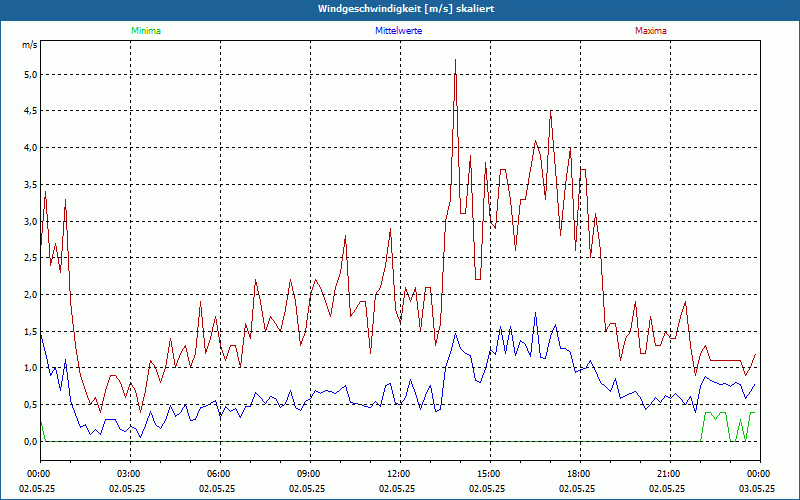The width and height of the screenshot is (800, 500).
Task: Click the '02.05.25' date under 12:00
Action: (397, 488)
